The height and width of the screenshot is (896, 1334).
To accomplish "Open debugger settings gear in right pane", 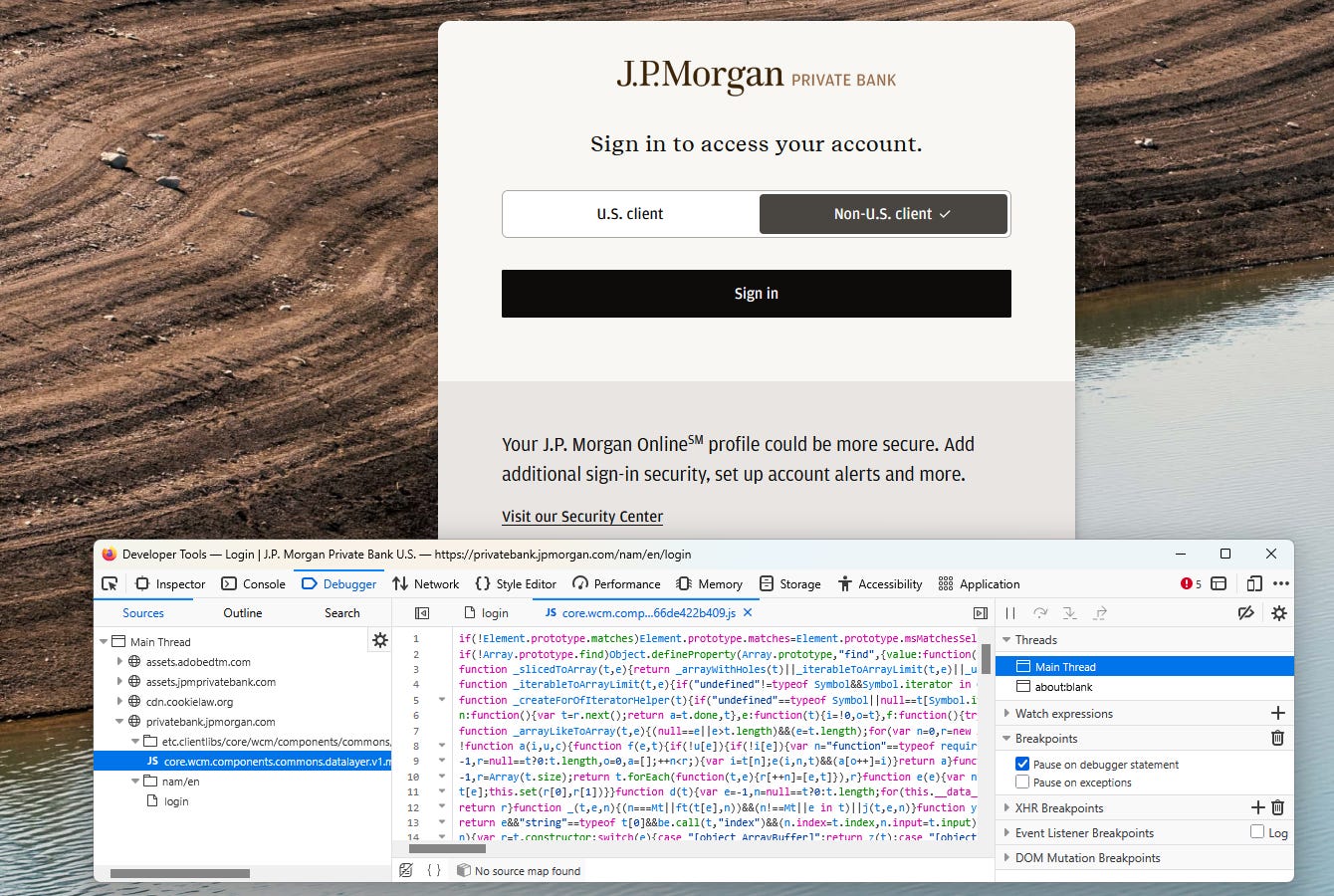I will click(1279, 613).
